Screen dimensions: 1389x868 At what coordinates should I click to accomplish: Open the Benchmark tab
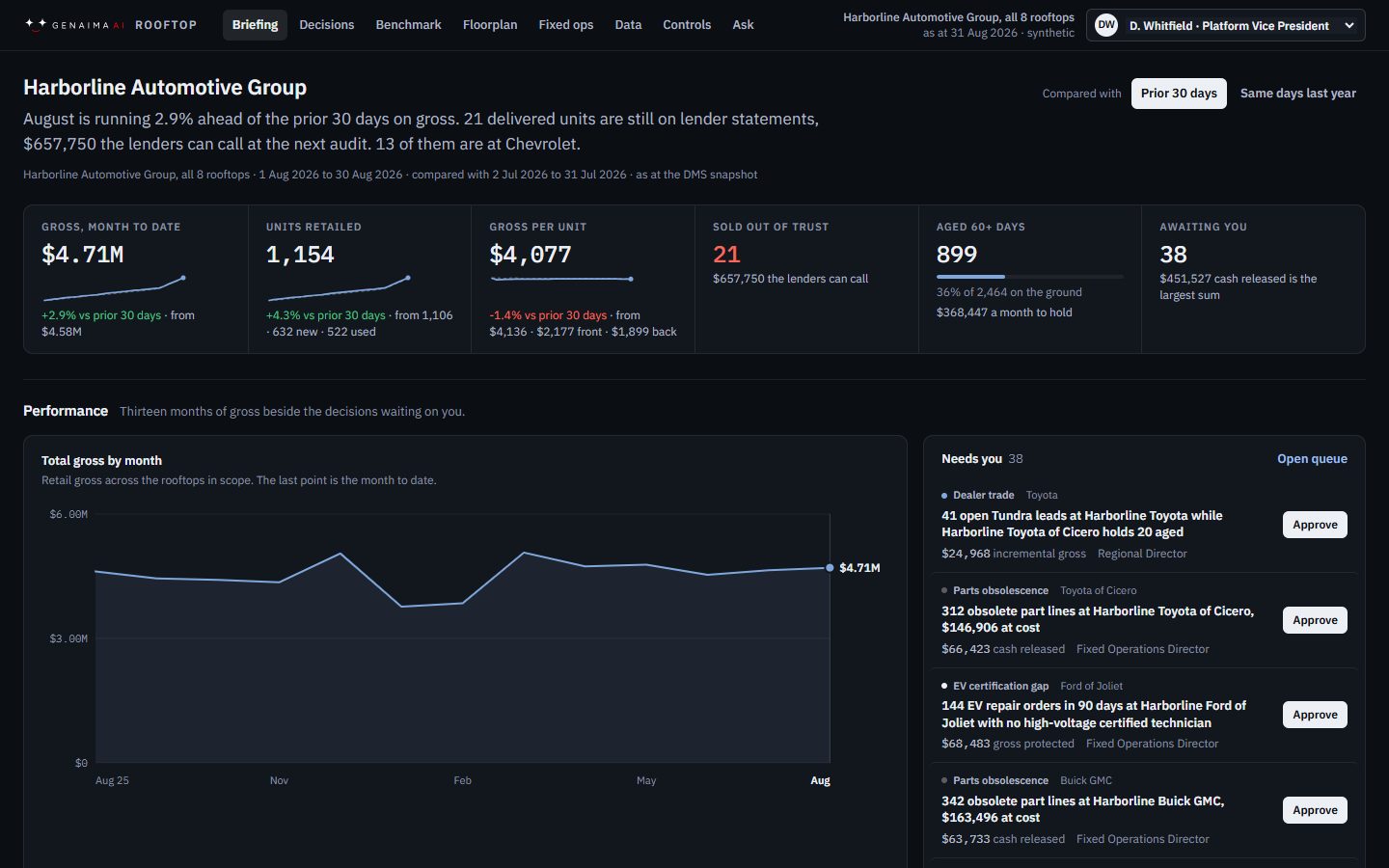(x=408, y=25)
